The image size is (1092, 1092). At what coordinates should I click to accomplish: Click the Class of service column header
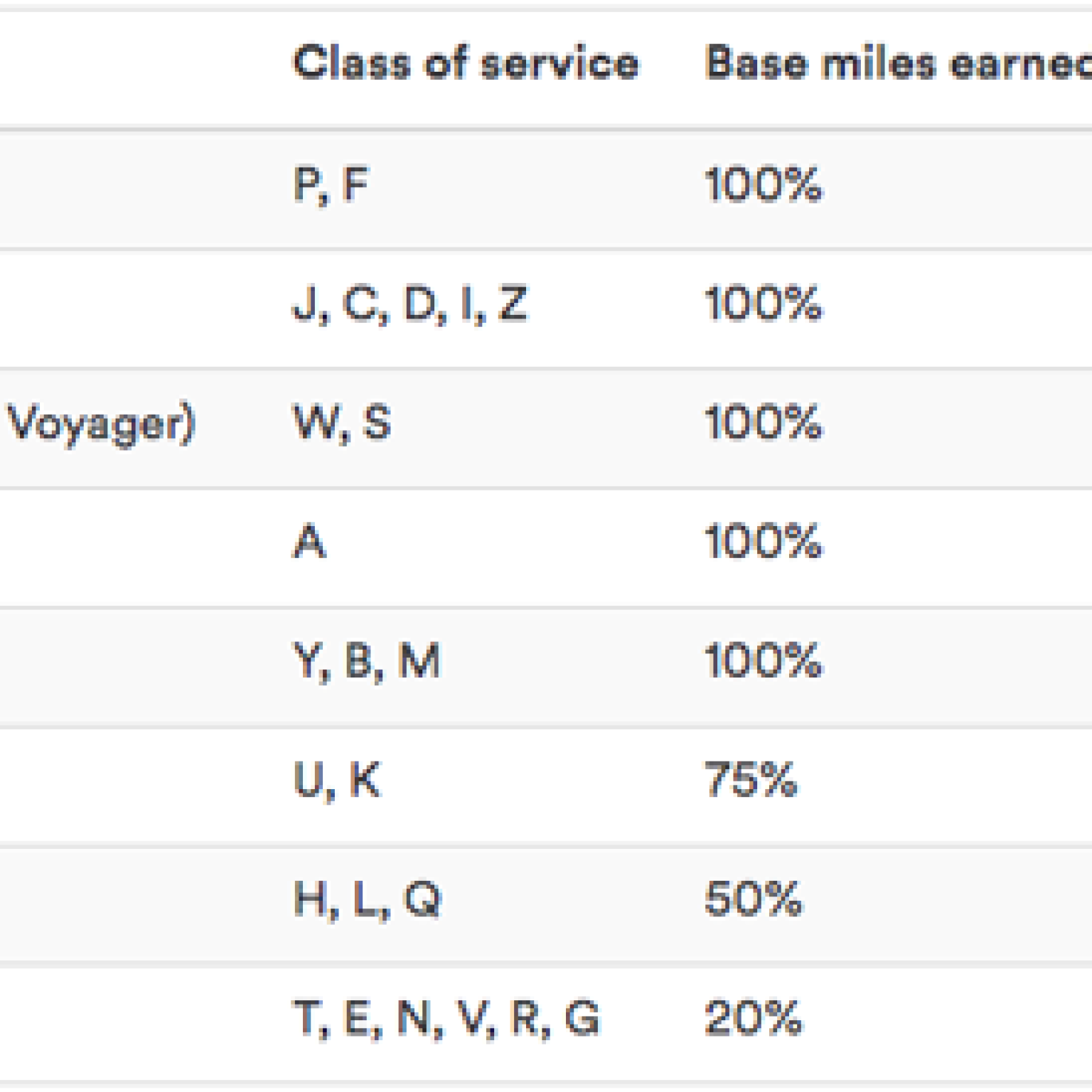point(466,63)
